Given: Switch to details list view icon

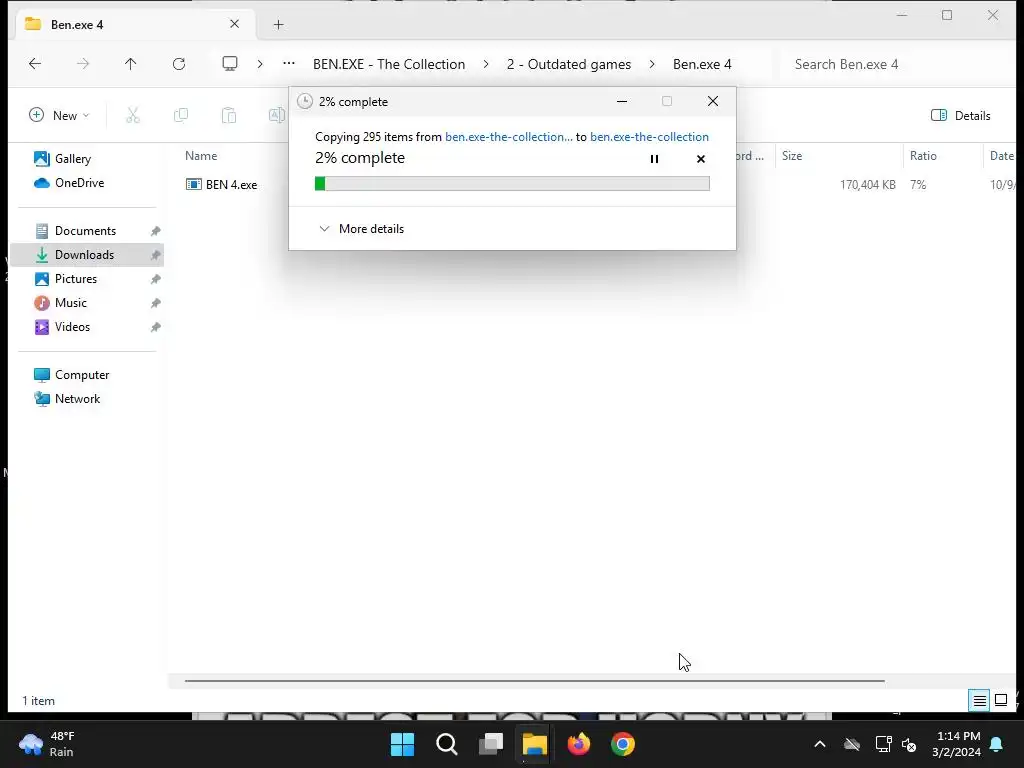Looking at the screenshot, I should (x=979, y=701).
